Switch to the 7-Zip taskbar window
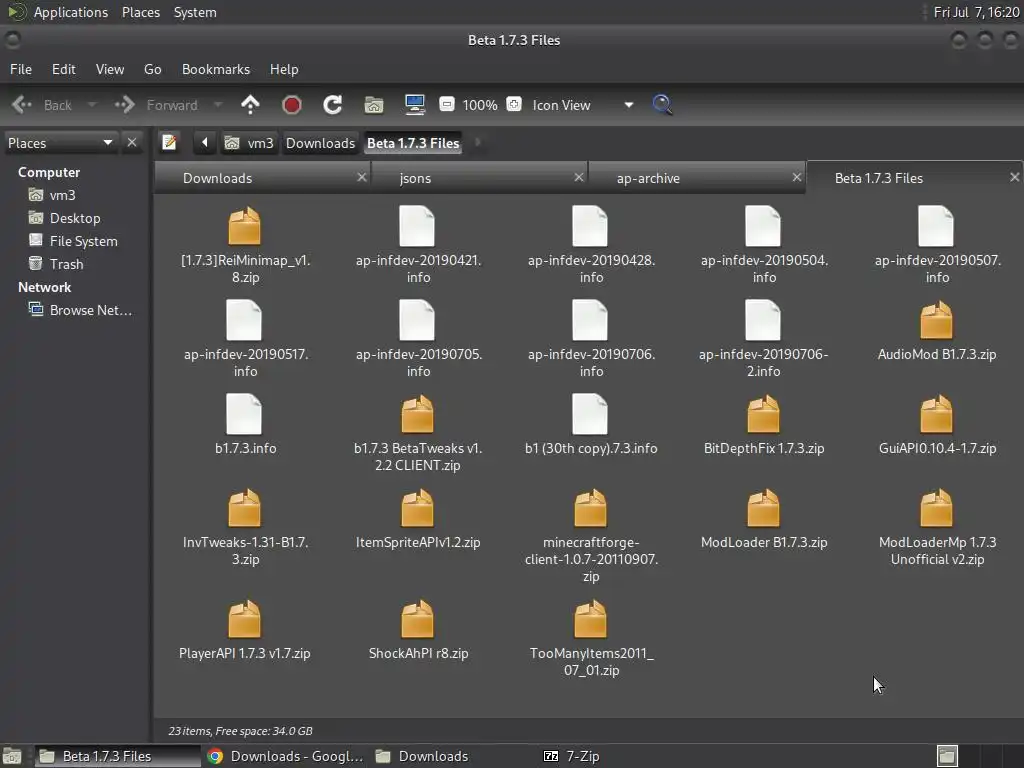The image size is (1024, 768). 572,756
